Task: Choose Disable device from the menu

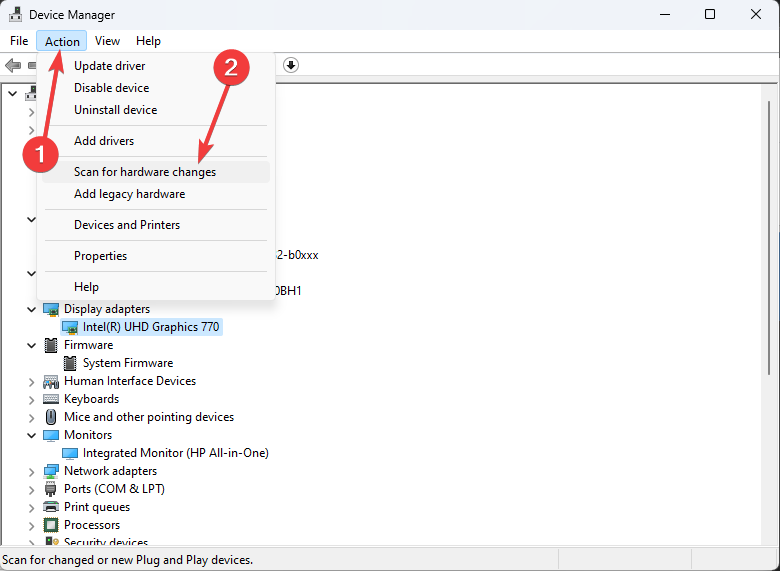Action: tap(156, 88)
